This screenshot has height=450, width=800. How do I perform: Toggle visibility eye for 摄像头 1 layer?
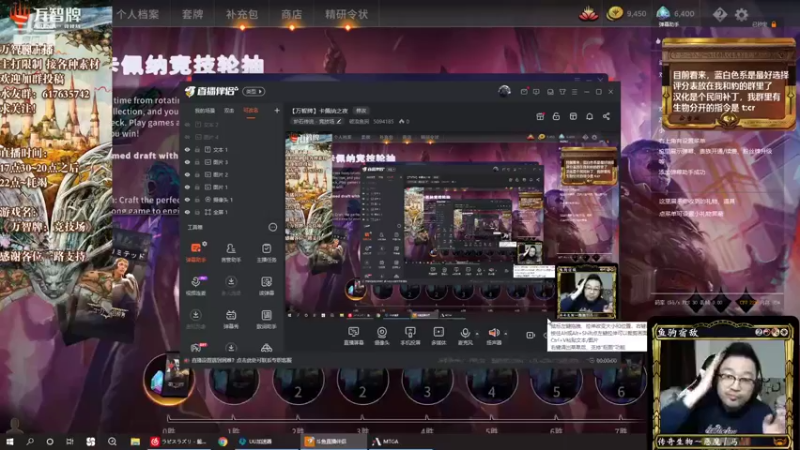[187, 199]
